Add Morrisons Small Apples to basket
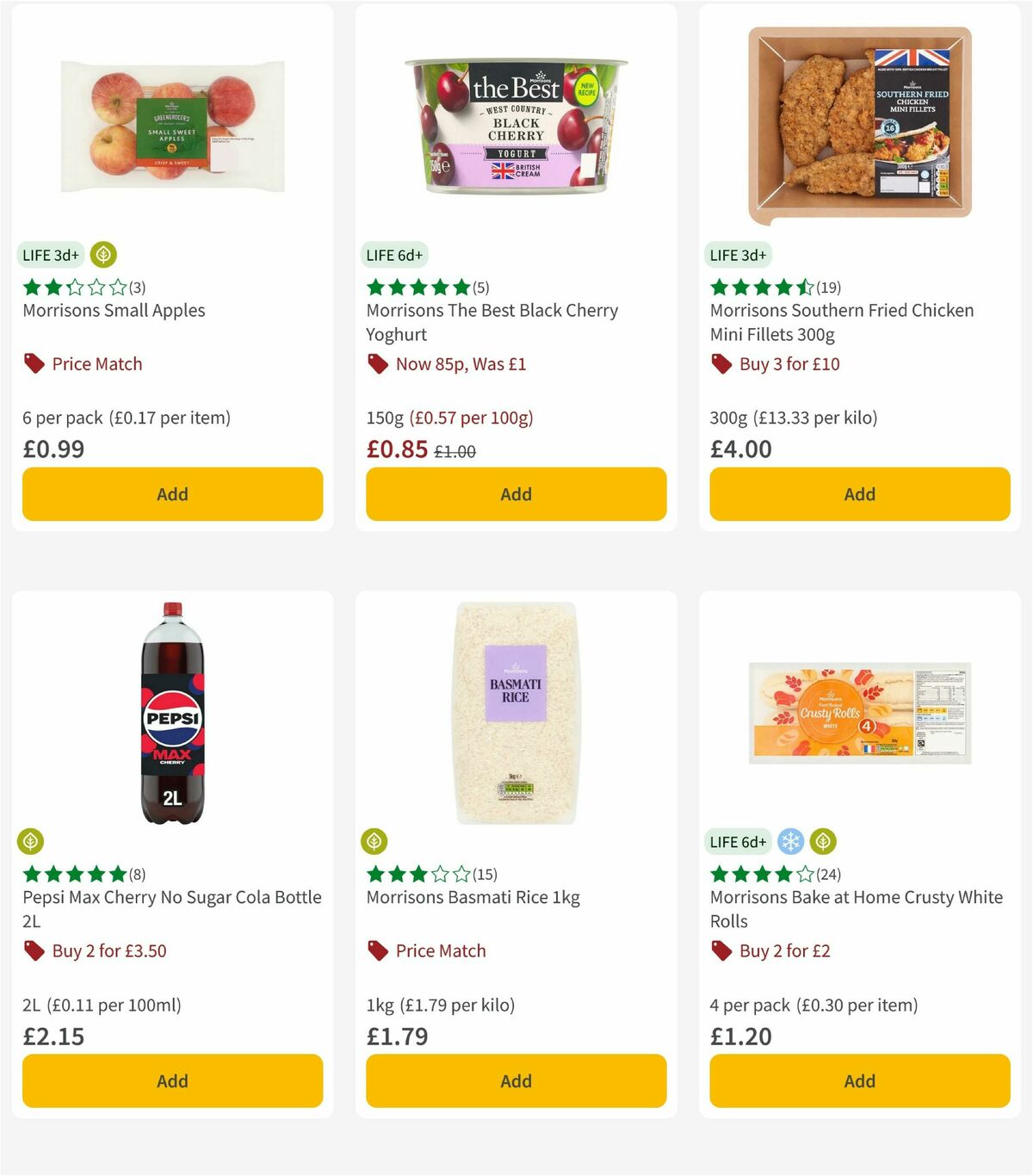This screenshot has width=1033, height=1176. click(172, 494)
